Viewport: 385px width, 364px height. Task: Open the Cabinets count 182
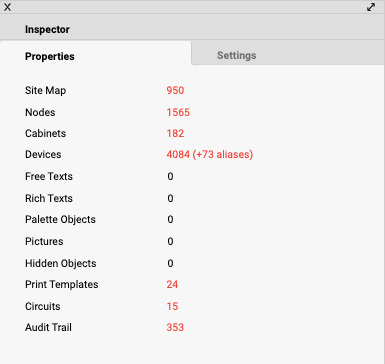[175, 133]
